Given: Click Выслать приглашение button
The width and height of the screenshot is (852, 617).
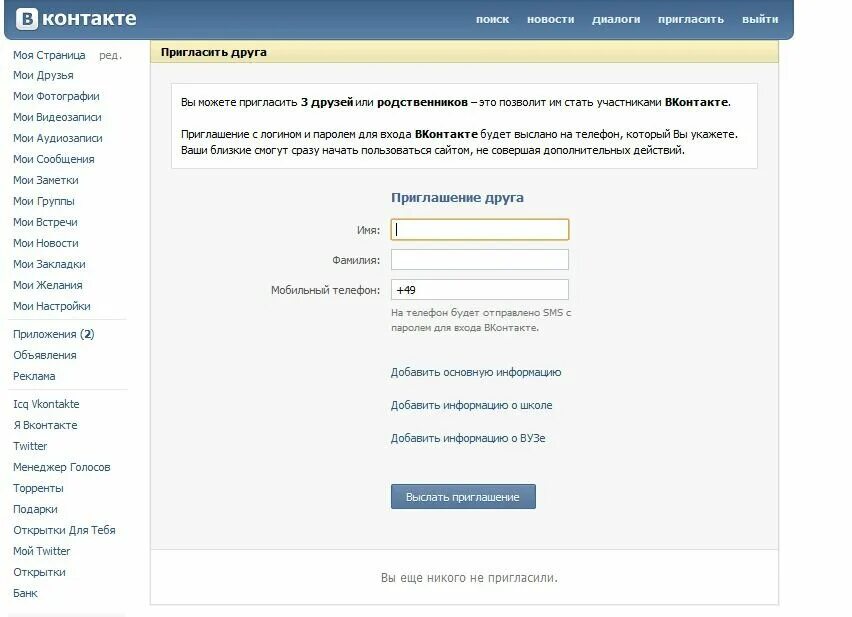Looking at the screenshot, I should pos(463,496).
